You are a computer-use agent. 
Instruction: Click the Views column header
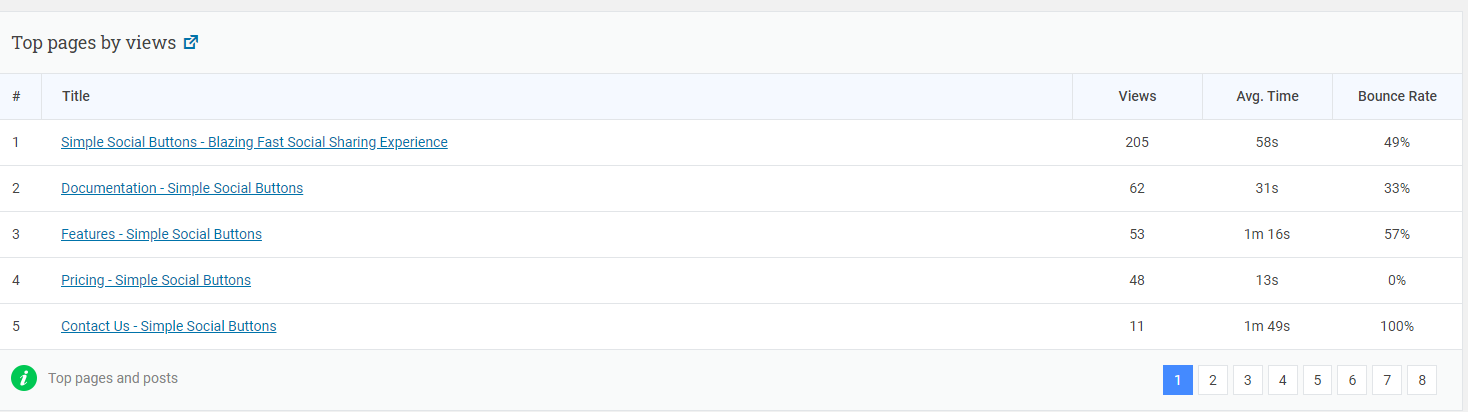(x=1137, y=96)
